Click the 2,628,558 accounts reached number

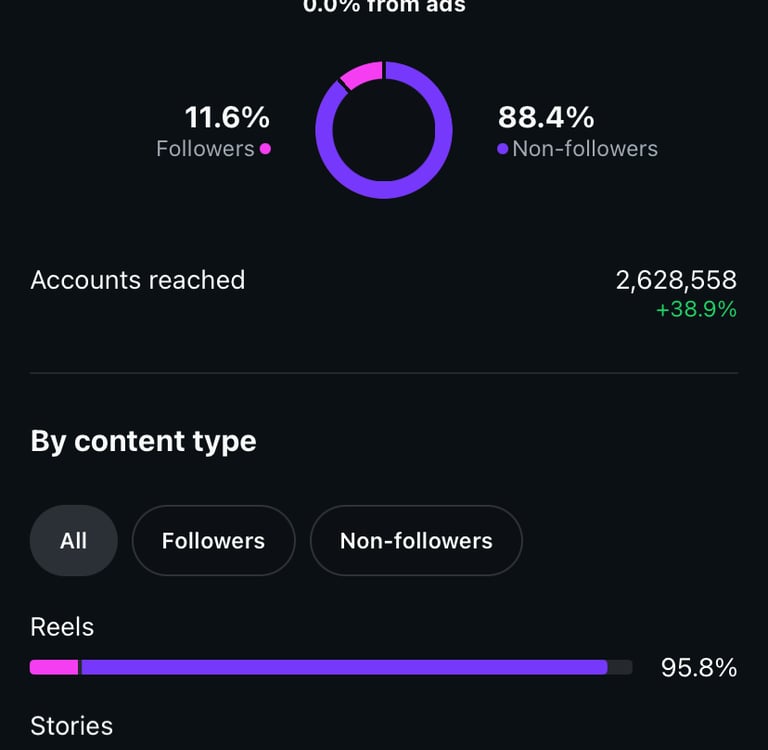[x=676, y=280]
